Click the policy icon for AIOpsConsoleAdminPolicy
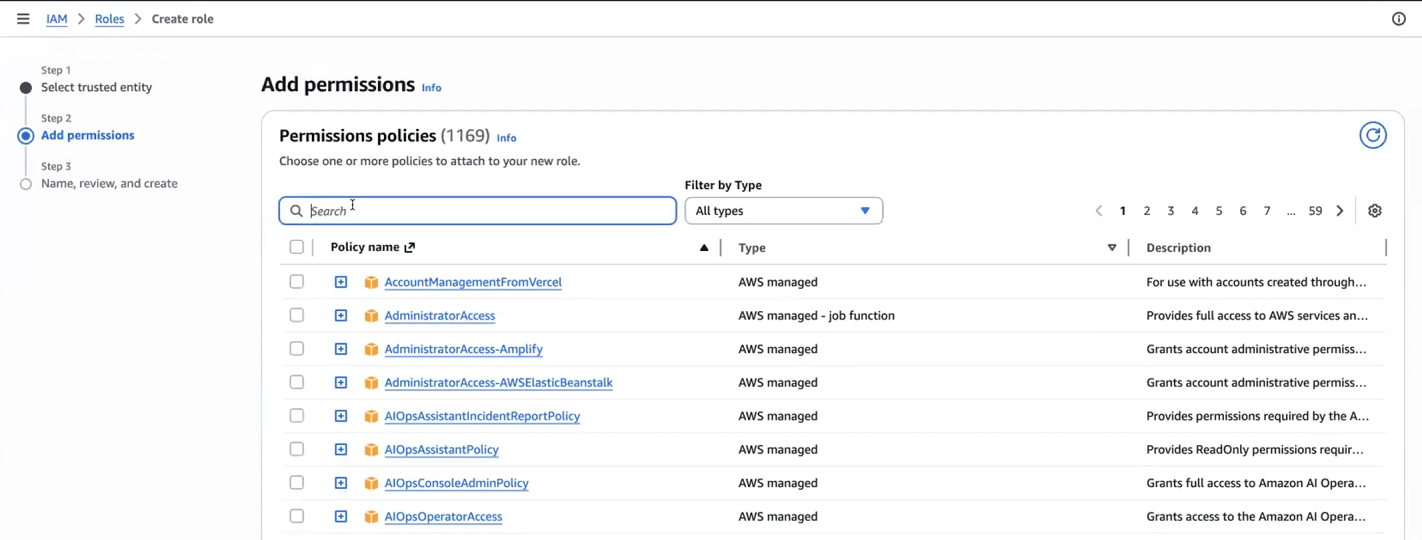Image resolution: width=1422 pixels, height=540 pixels. click(x=371, y=484)
